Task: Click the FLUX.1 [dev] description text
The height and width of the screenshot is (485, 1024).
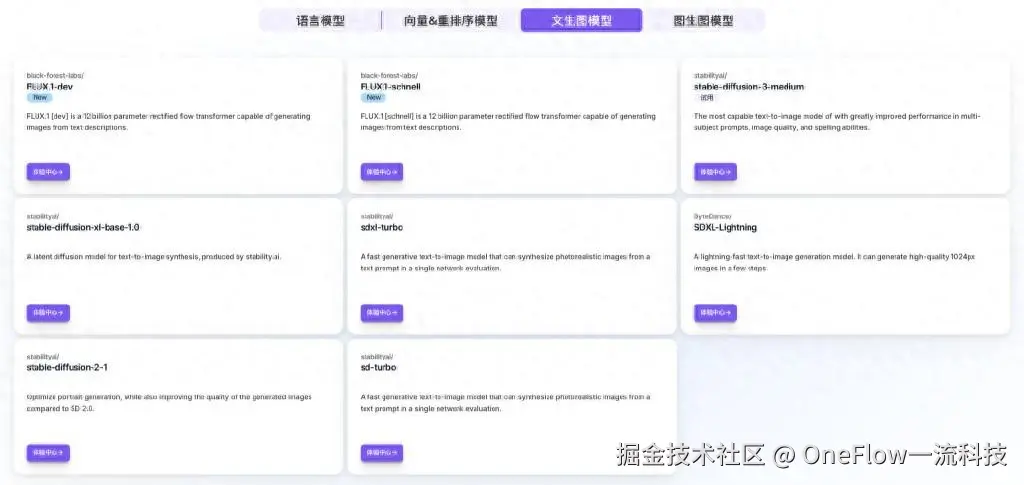Action: tap(168, 121)
